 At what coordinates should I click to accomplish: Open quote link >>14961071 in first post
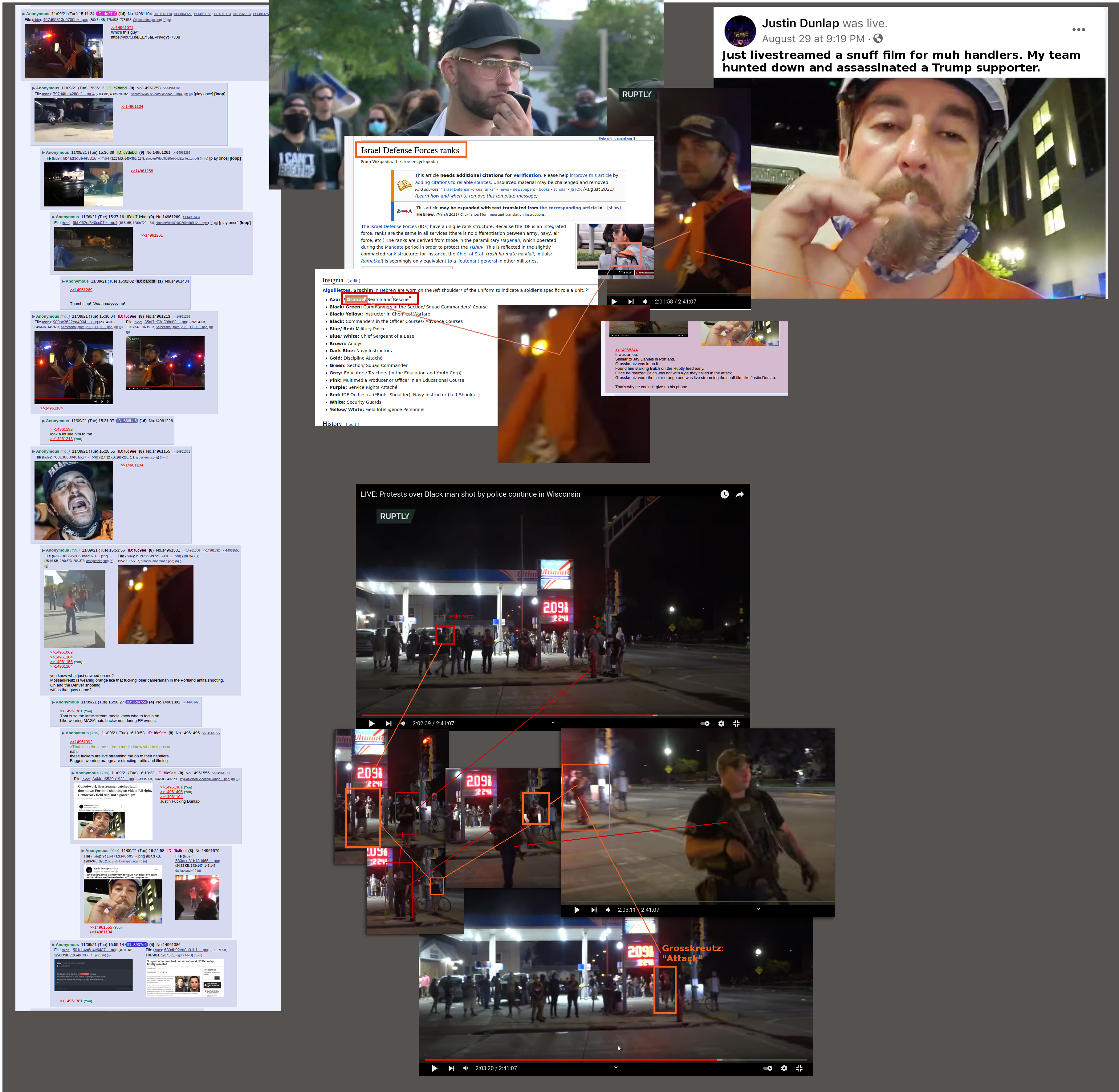pyautogui.click(x=122, y=27)
